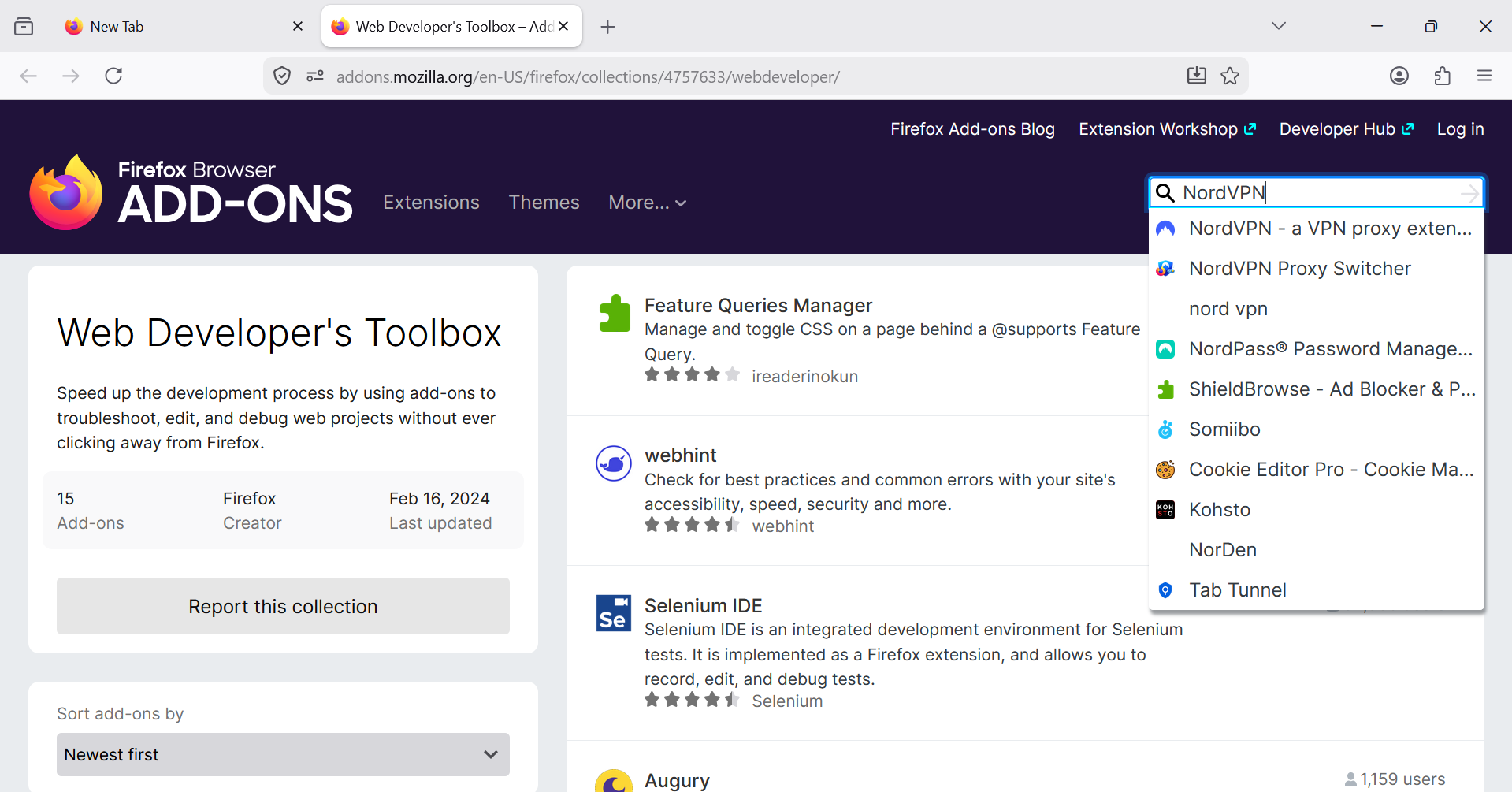Screen dimensions: 1512x792
Task: Open Firefox Add-ons Blog link
Action: click(972, 129)
